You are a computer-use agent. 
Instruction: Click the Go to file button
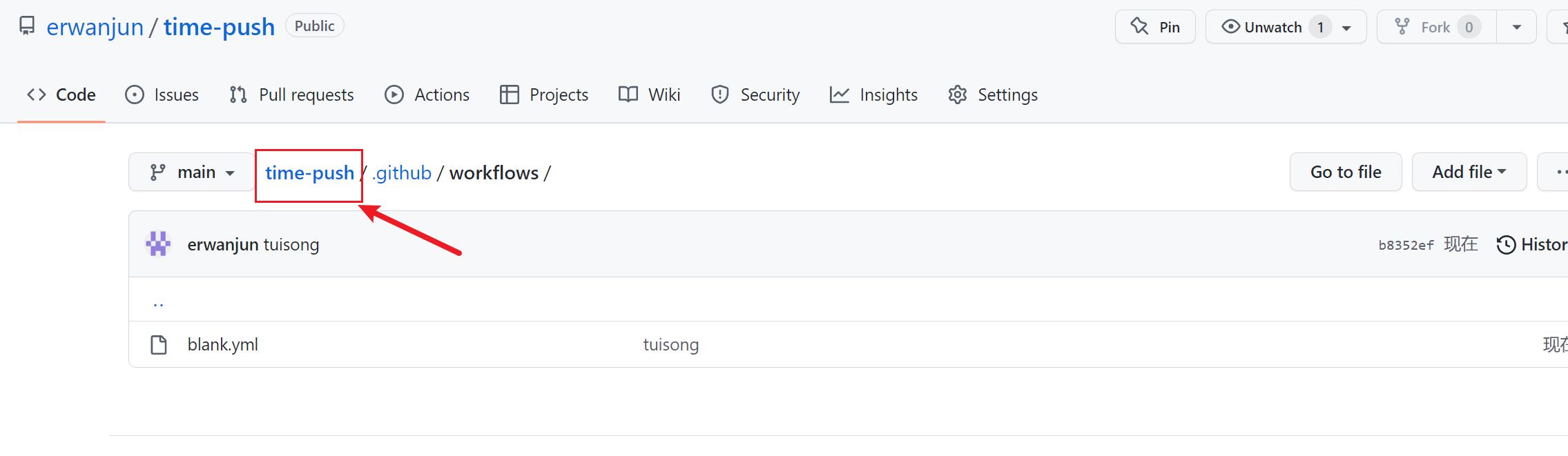[1346, 172]
